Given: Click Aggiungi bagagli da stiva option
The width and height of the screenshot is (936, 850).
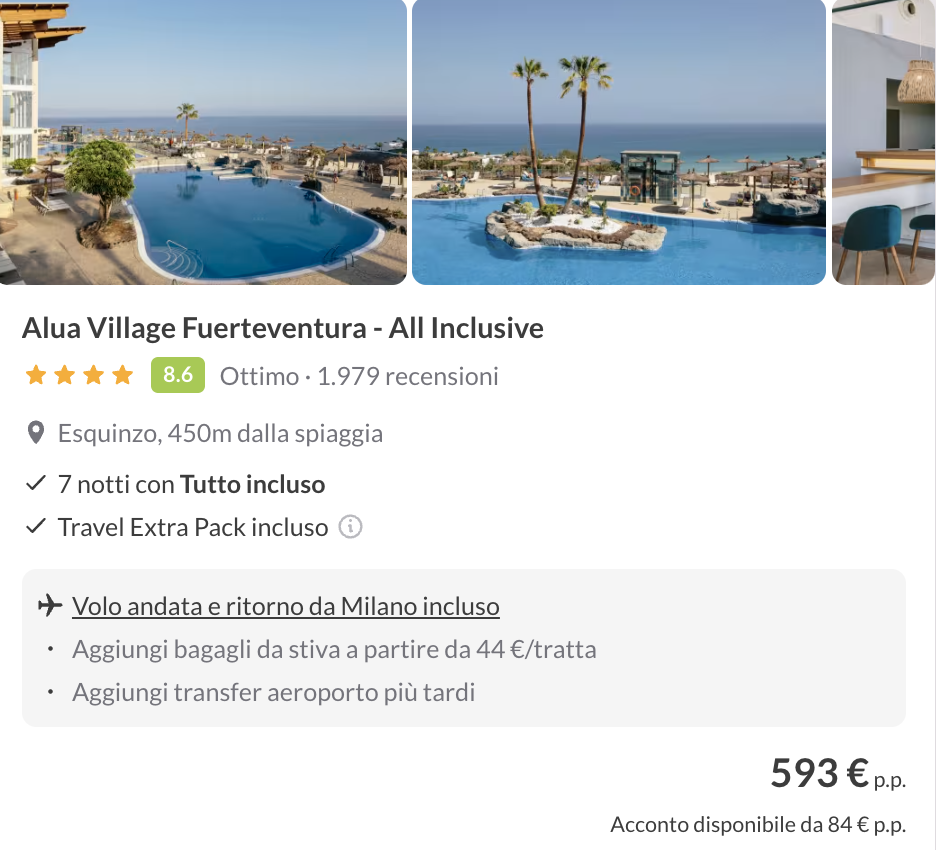Looking at the screenshot, I should (334, 649).
